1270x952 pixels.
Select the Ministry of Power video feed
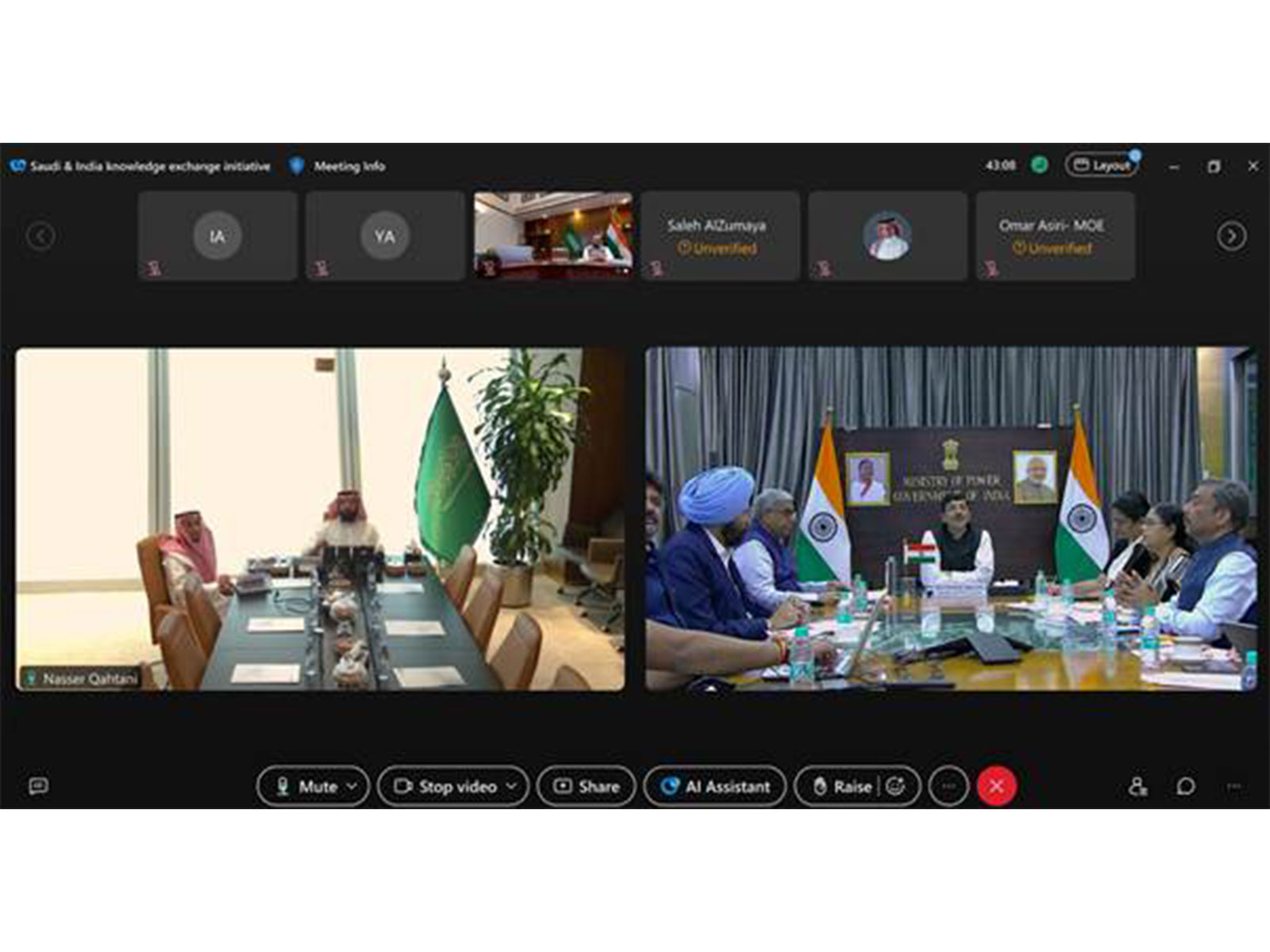coord(951,519)
